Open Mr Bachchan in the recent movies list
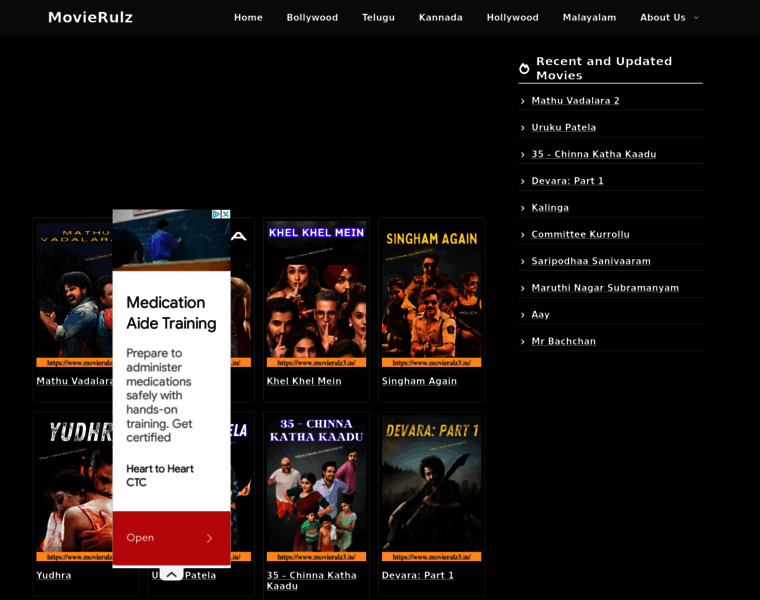The width and height of the screenshot is (760, 600). point(564,341)
